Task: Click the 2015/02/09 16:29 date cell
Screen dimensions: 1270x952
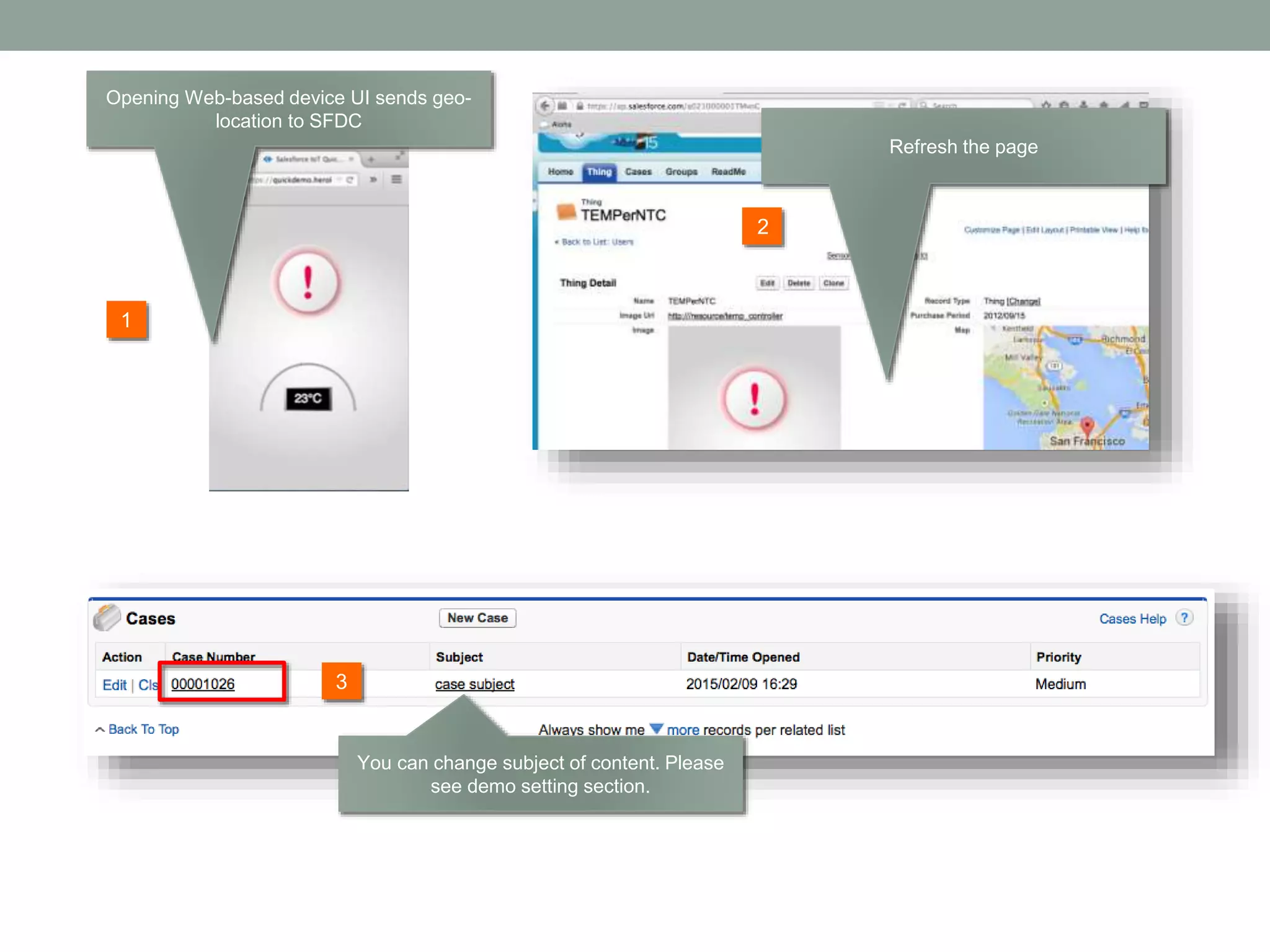Action: pos(741,684)
